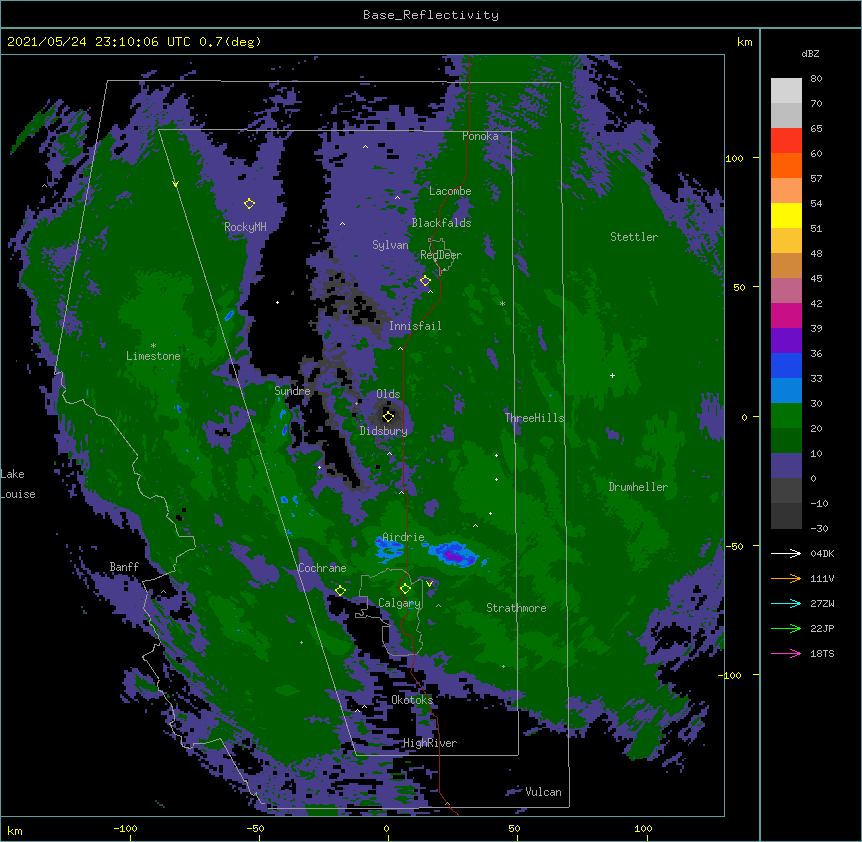Click the Banff label
Image resolution: width=862 pixels, height=842 pixels.
(124, 567)
